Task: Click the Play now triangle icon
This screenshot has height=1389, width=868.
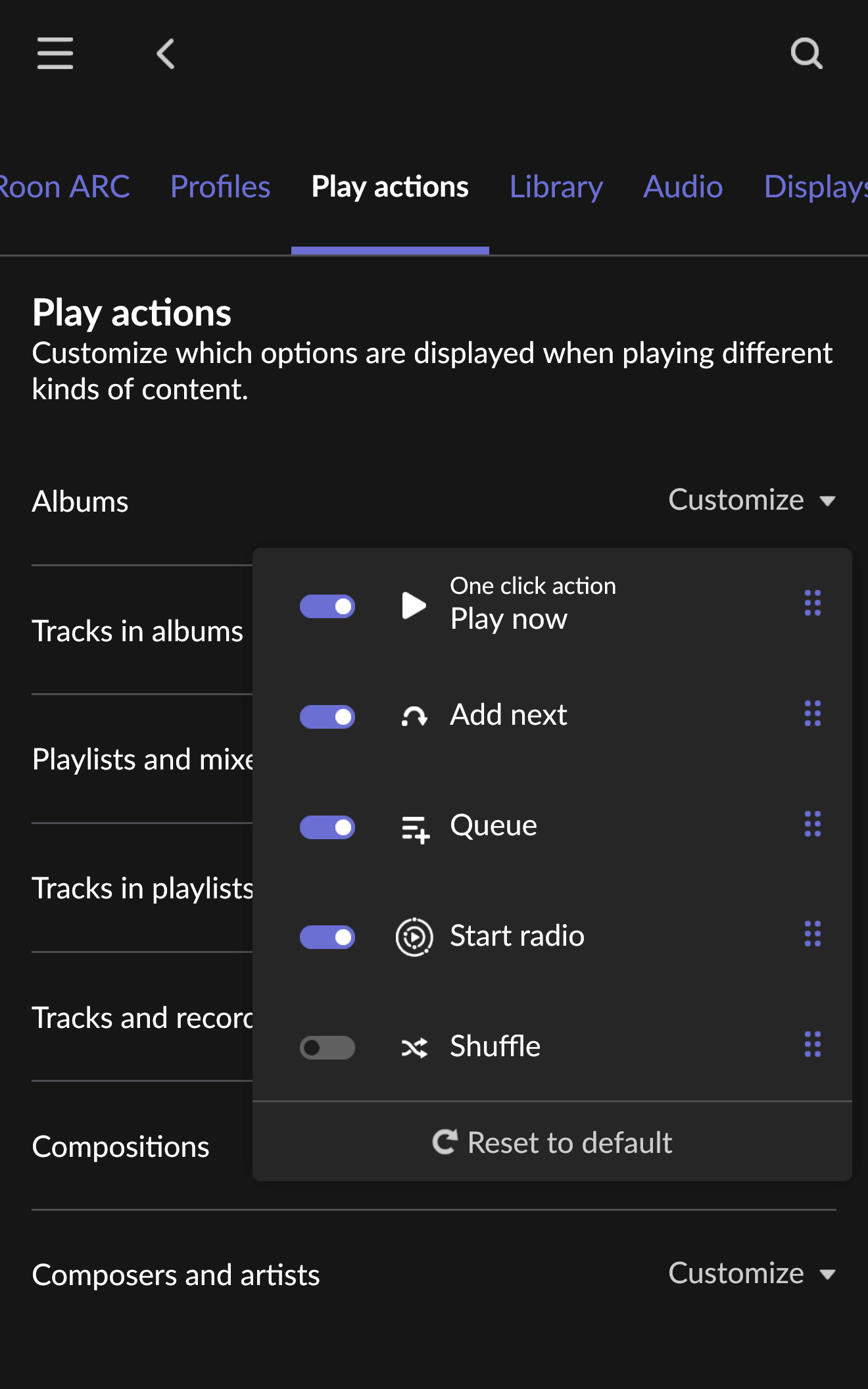Action: coord(414,605)
